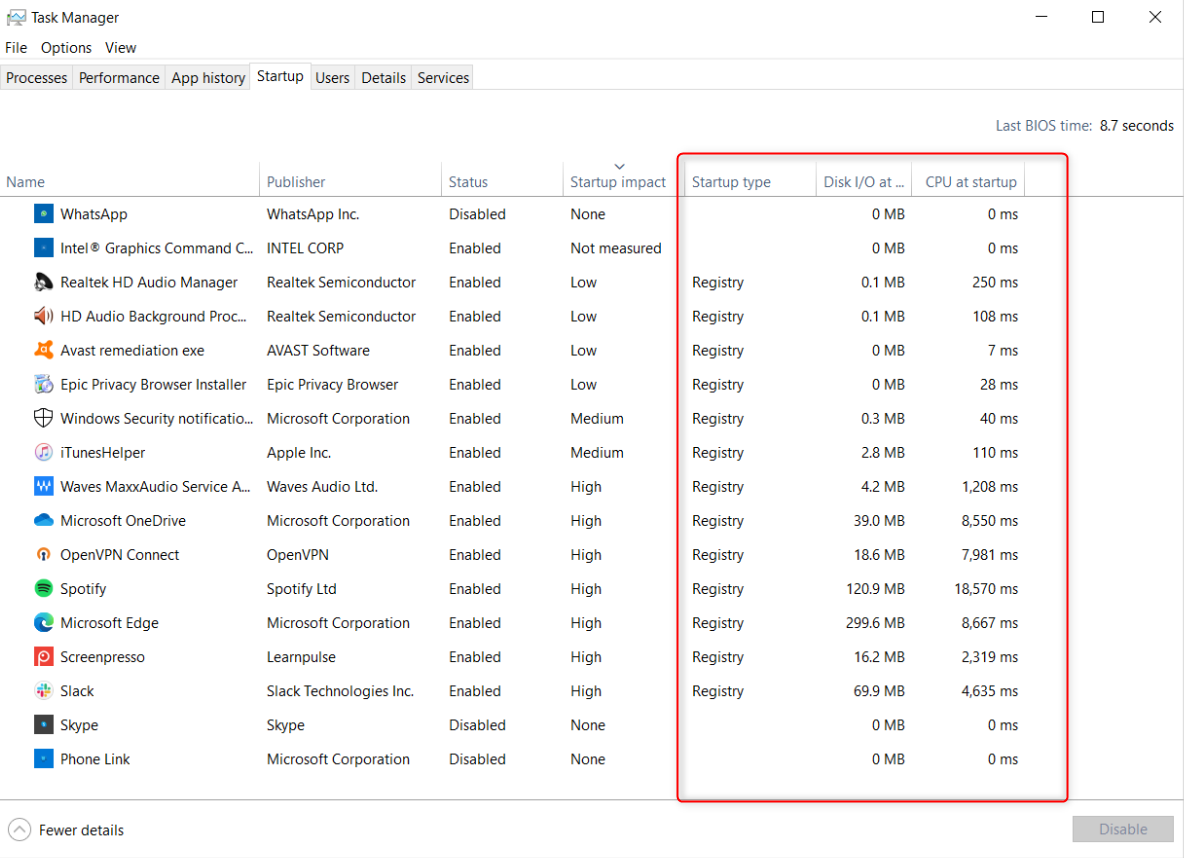Sort by the Startup type column header
This screenshot has height=858, width=1184.
tap(749, 181)
